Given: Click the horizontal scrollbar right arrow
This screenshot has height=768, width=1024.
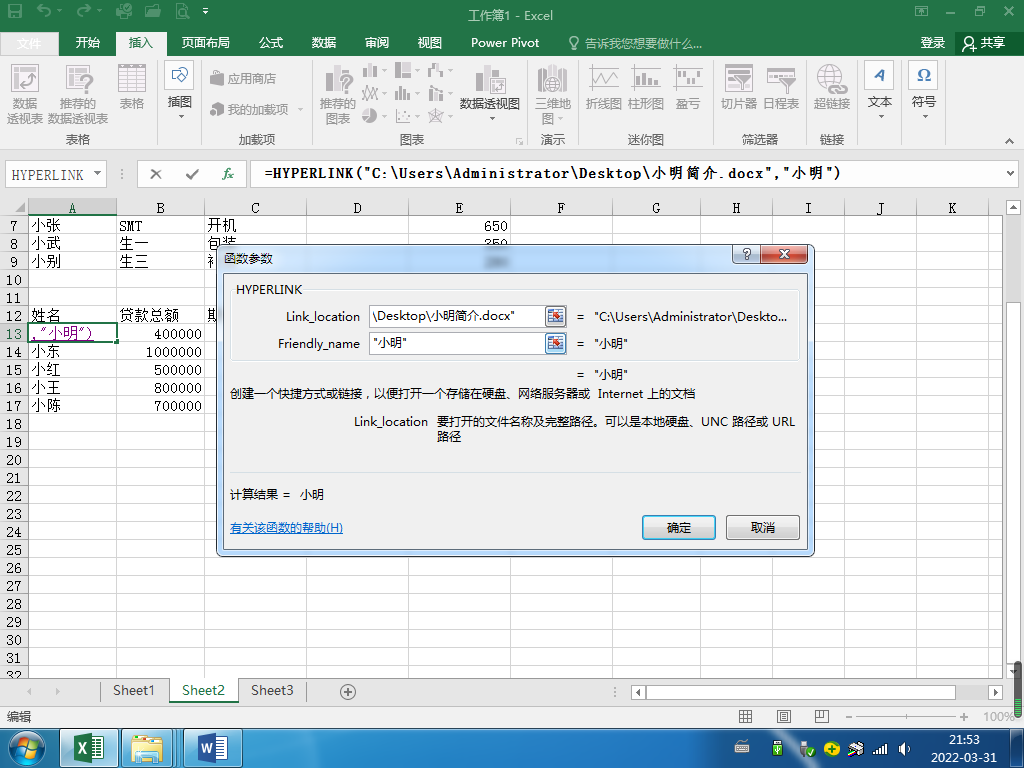Looking at the screenshot, I should point(995,692).
